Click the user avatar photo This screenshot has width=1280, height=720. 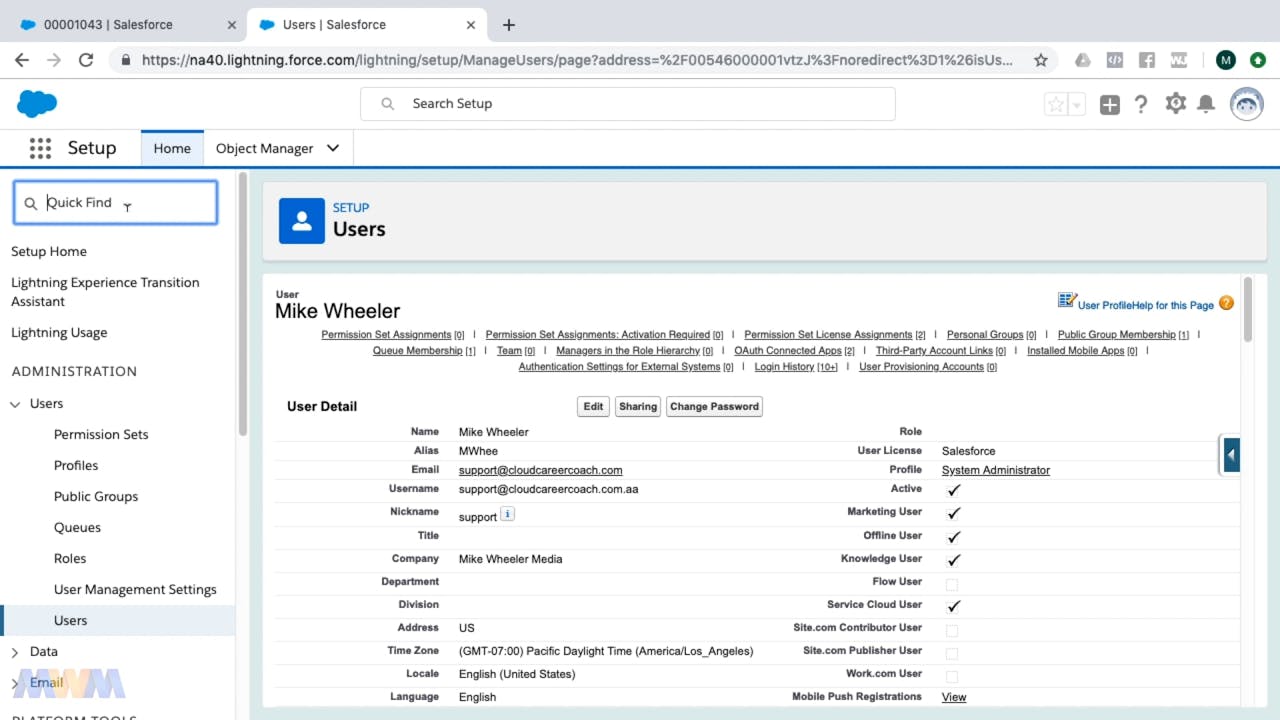[x=1246, y=103]
